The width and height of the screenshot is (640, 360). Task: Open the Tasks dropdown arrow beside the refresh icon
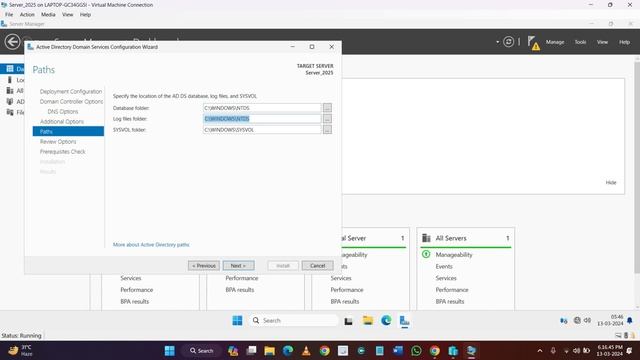(497, 42)
